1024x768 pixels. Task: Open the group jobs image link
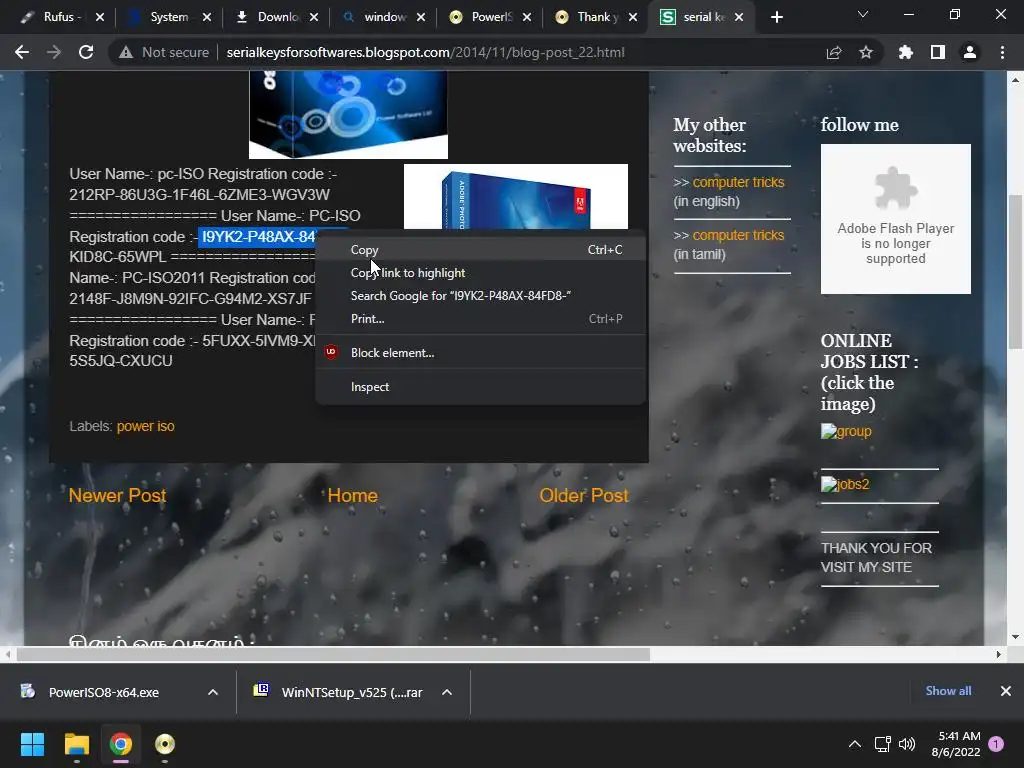coord(846,431)
